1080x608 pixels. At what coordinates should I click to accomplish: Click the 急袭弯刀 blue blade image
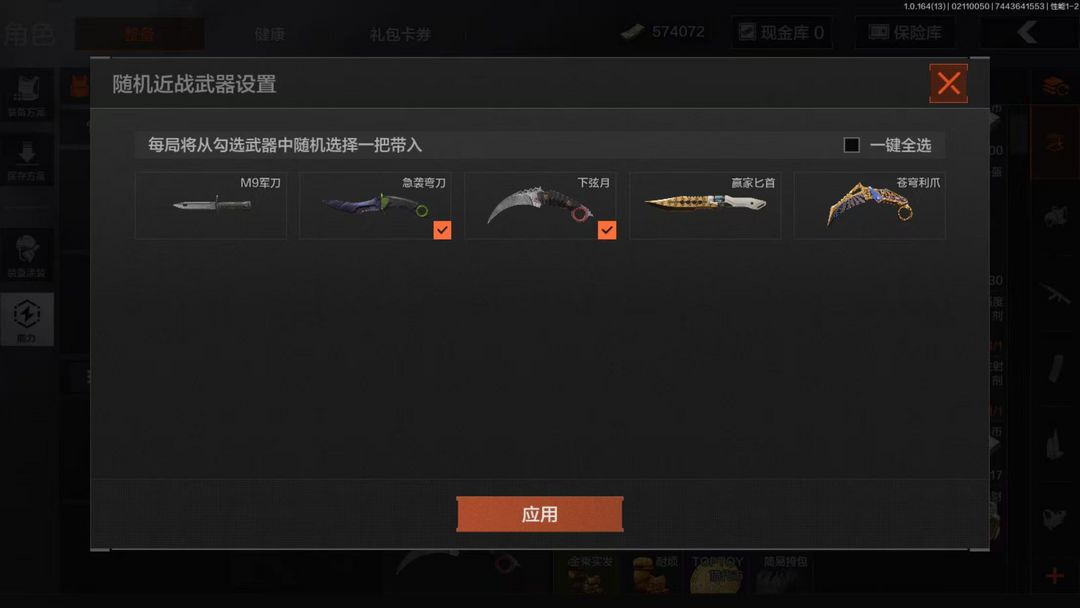(375, 205)
